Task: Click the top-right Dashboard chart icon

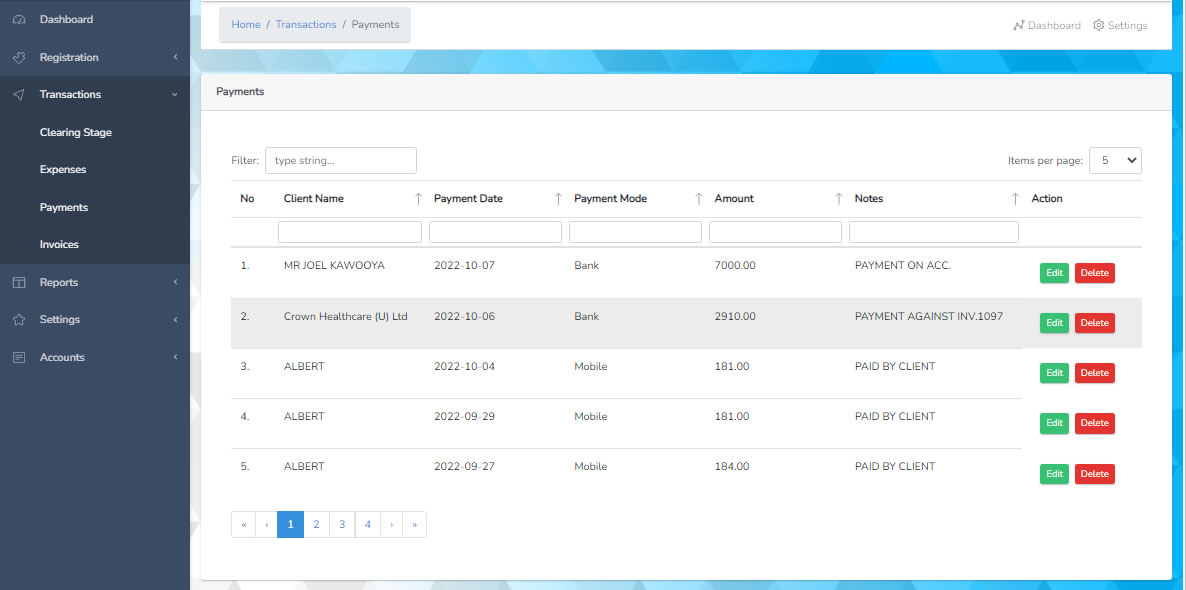Action: click(1018, 26)
